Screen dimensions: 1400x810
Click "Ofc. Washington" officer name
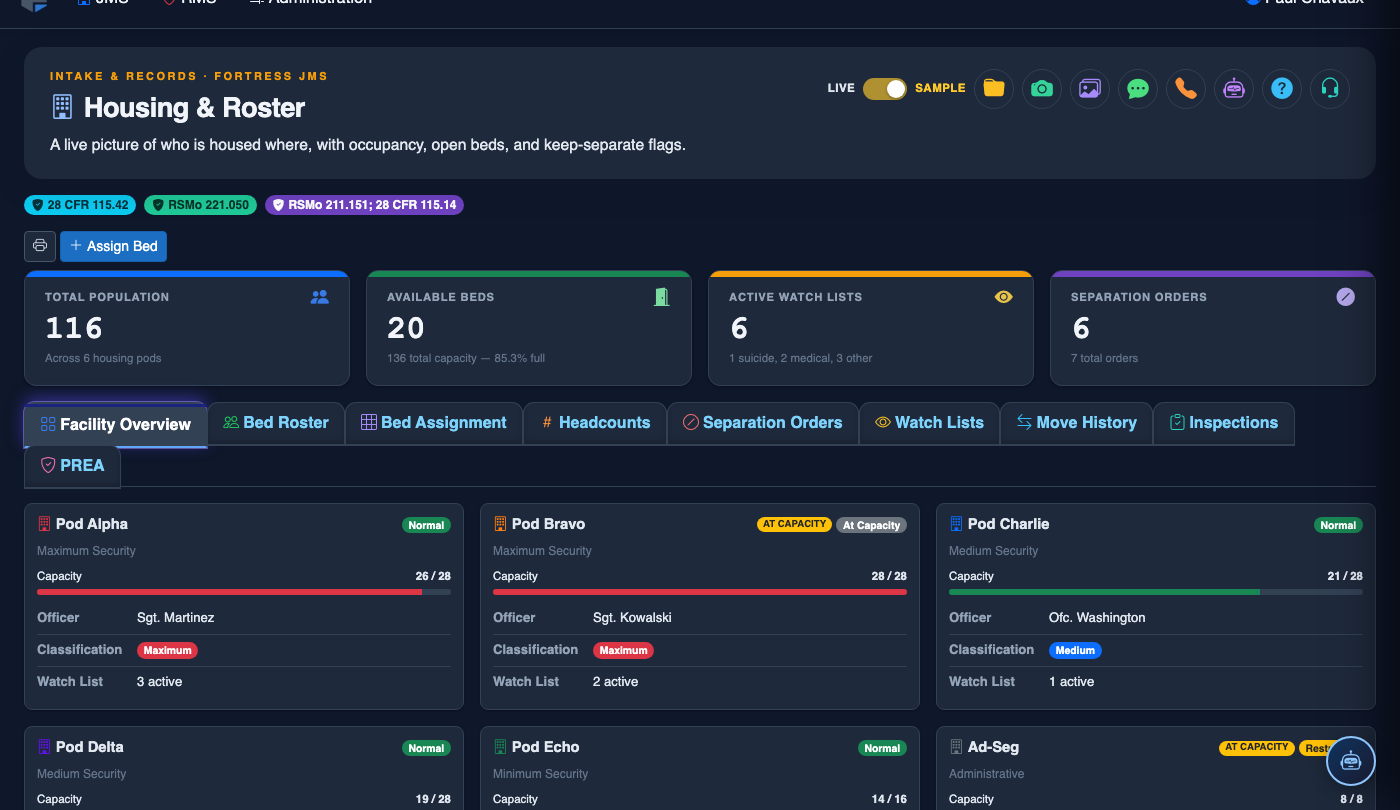pos(1097,618)
